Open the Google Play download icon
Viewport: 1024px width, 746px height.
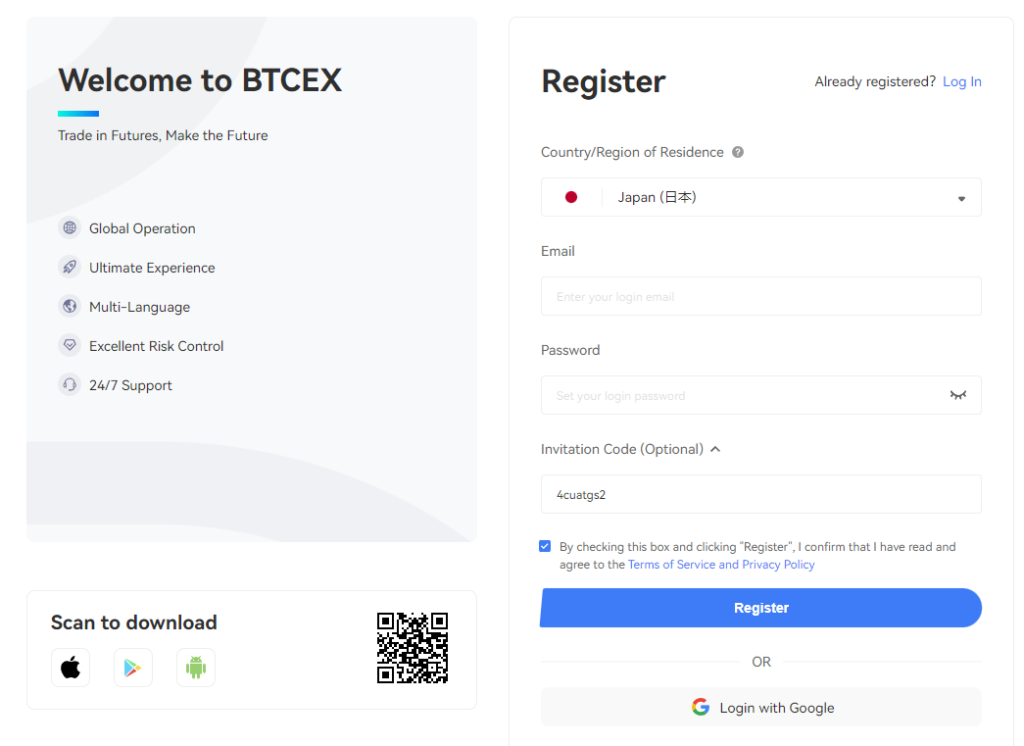(x=133, y=668)
